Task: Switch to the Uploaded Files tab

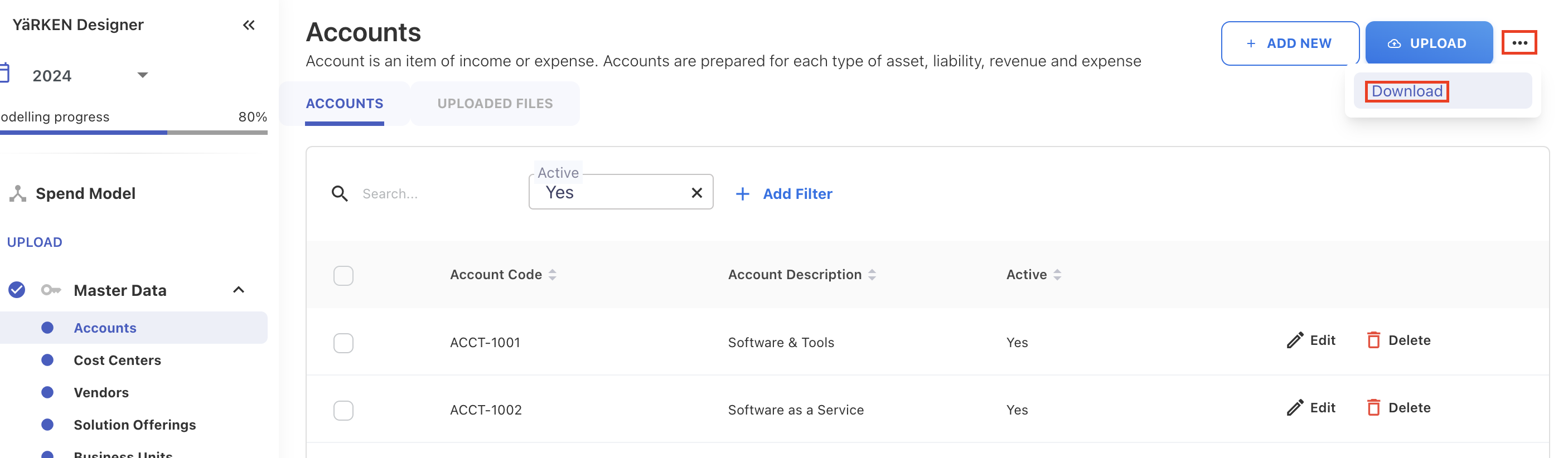Action: coord(495,104)
